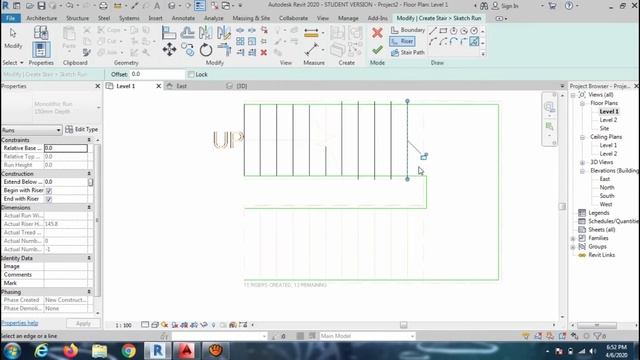Image resolution: width=640 pixels, height=360 pixels.
Task: Open the Architecture ribbon tab
Action: 42,18
